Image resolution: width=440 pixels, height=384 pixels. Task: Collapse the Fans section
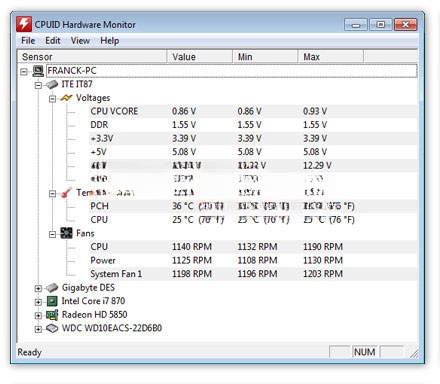tap(52, 234)
